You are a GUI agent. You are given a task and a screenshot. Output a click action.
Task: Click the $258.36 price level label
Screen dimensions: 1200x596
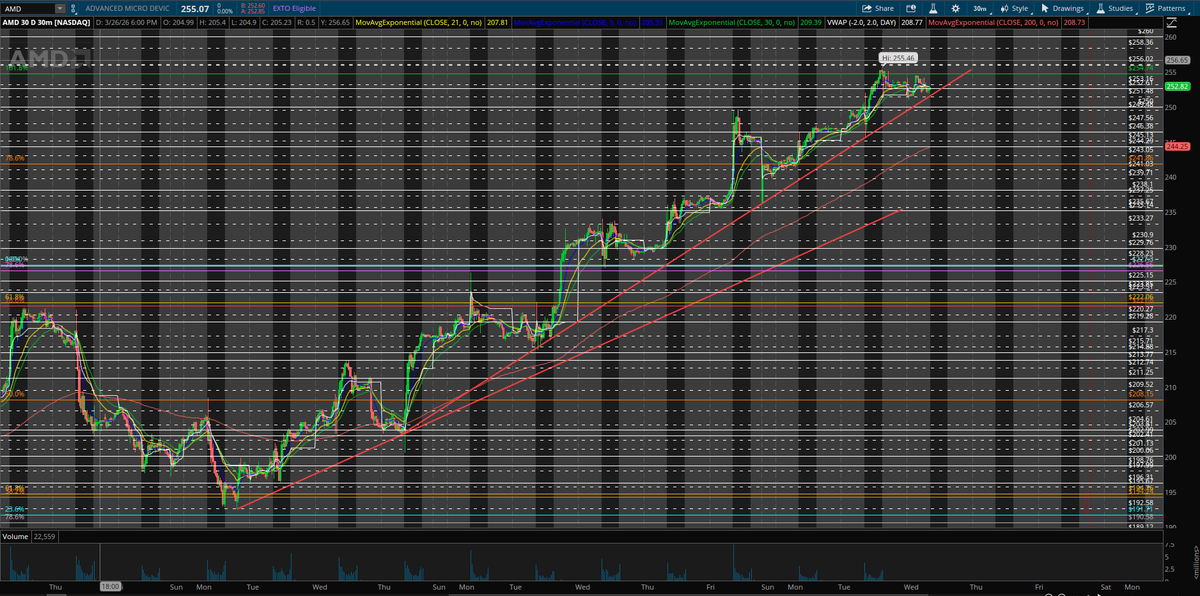pyautogui.click(x=1142, y=42)
